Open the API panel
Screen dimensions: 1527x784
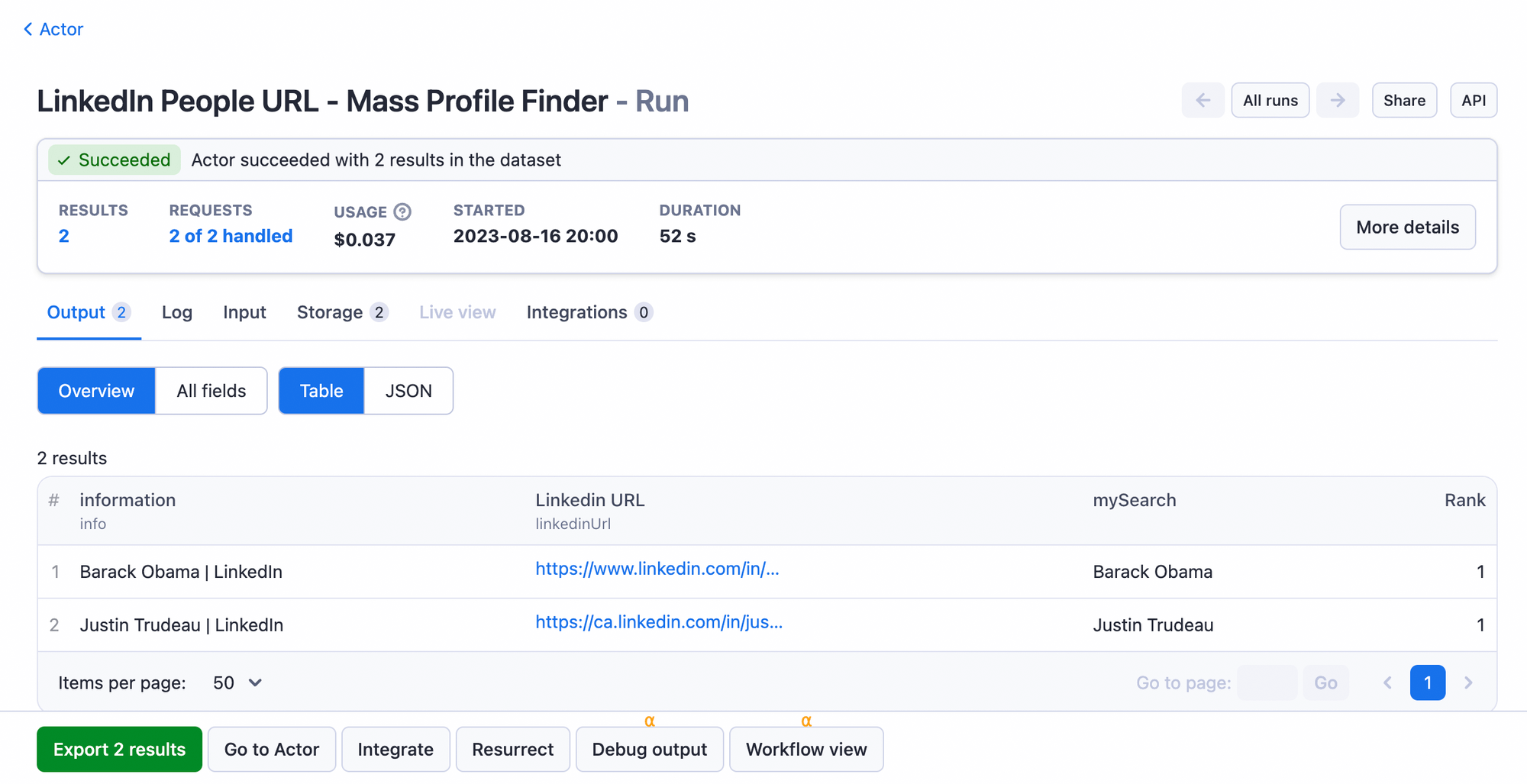(x=1474, y=100)
